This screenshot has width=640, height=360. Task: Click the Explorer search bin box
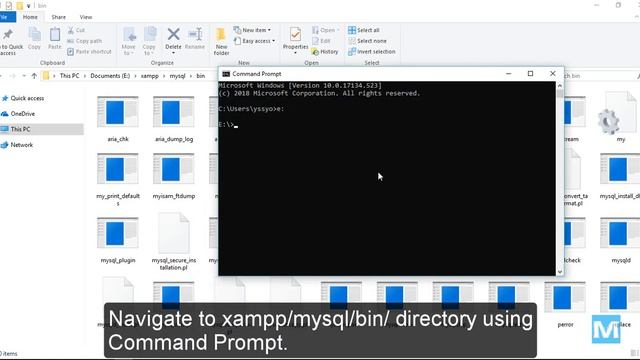[600, 76]
